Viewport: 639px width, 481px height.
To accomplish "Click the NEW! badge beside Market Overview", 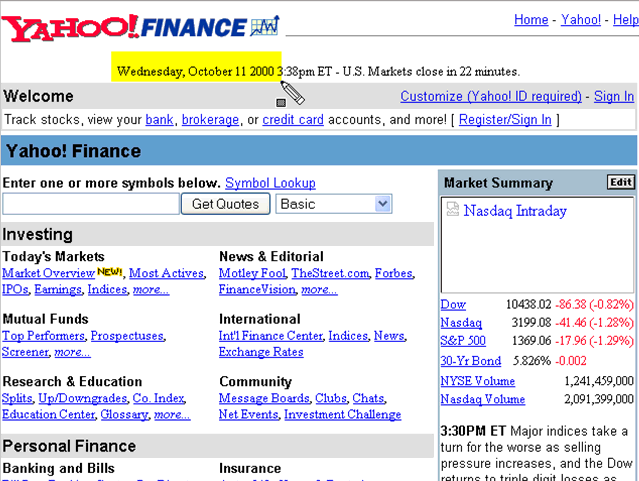I will pos(110,272).
